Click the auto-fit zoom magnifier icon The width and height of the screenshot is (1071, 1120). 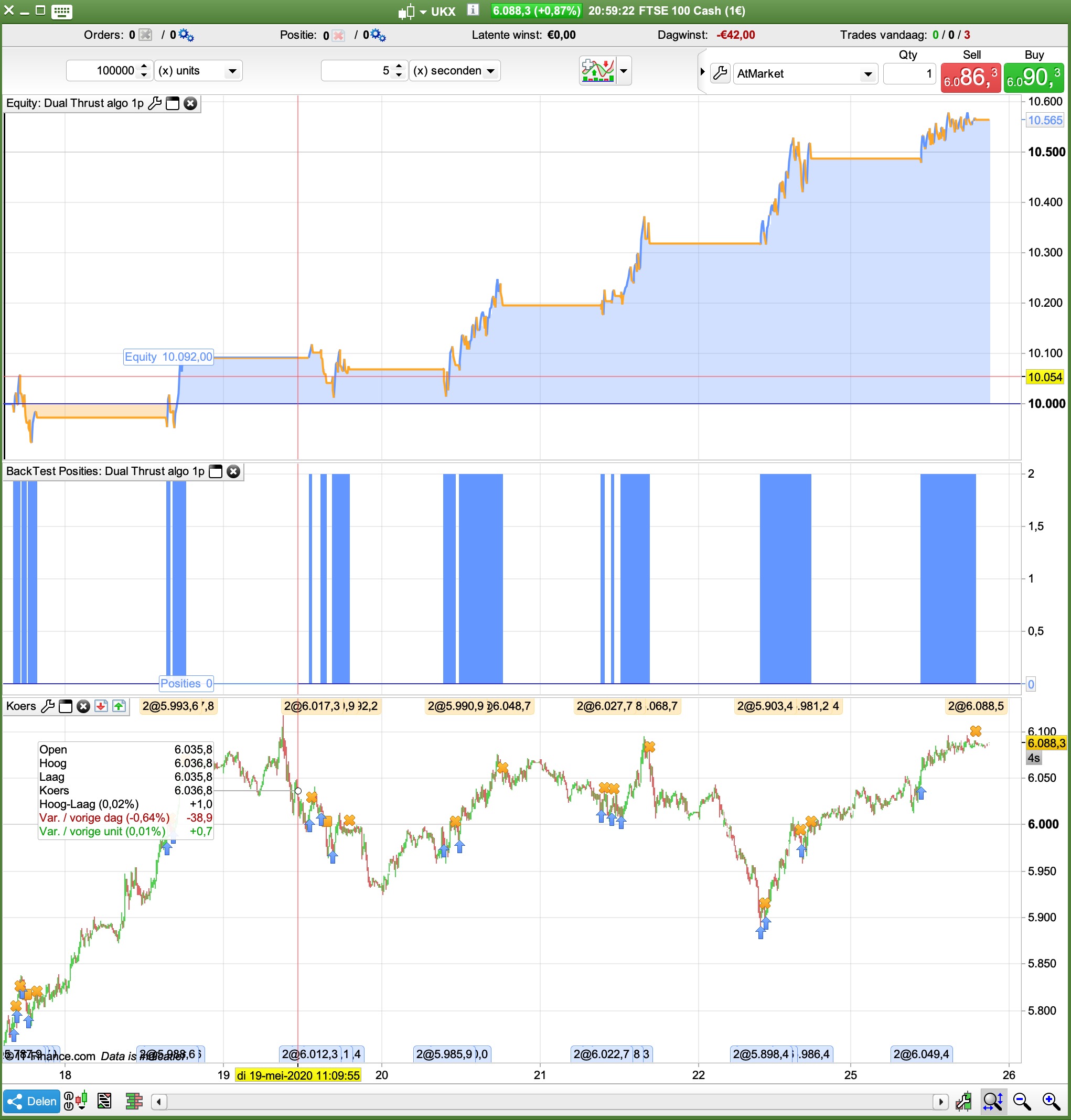pos(993,1101)
